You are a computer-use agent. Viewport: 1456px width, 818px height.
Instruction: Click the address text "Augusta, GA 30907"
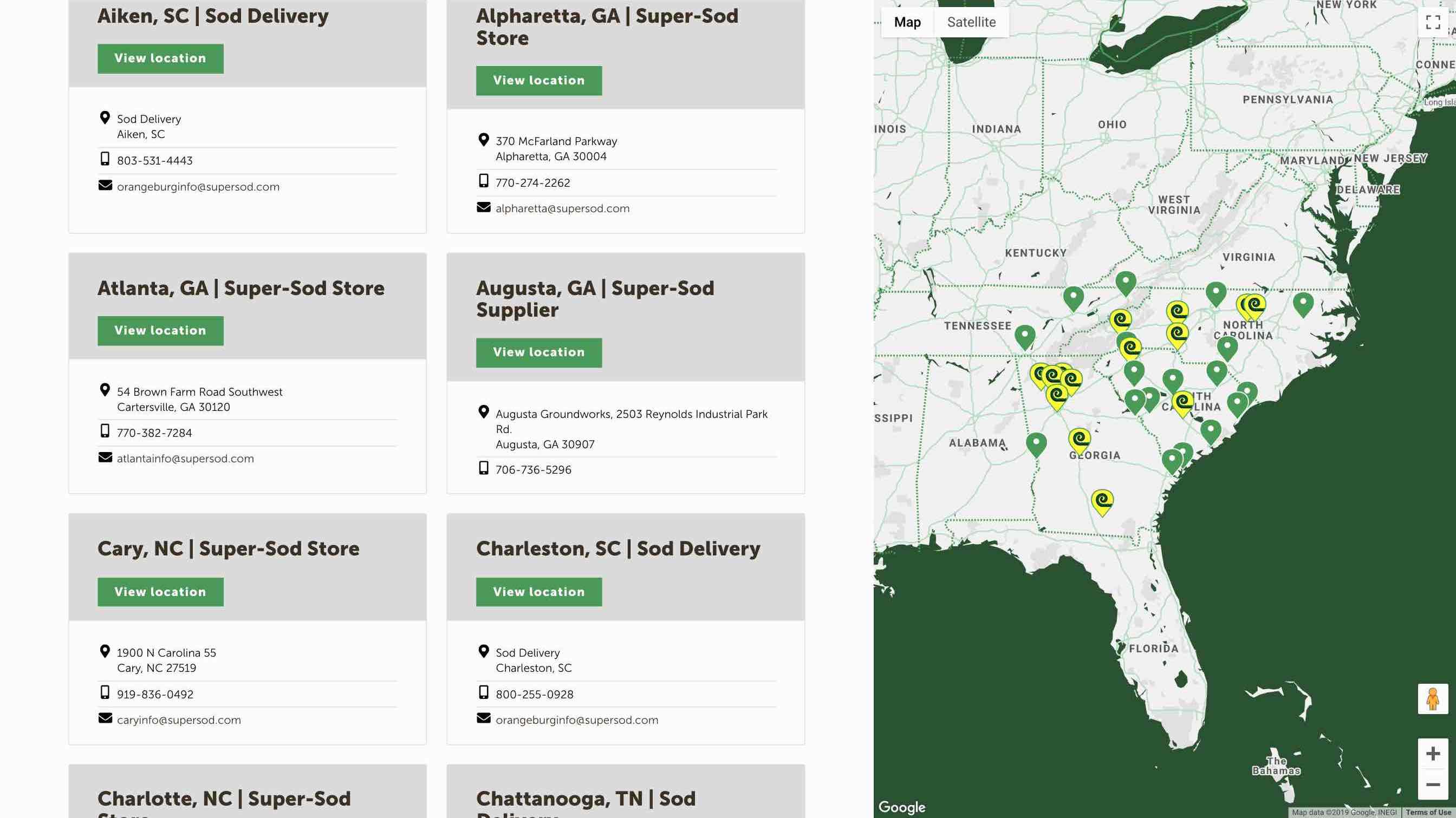(545, 444)
